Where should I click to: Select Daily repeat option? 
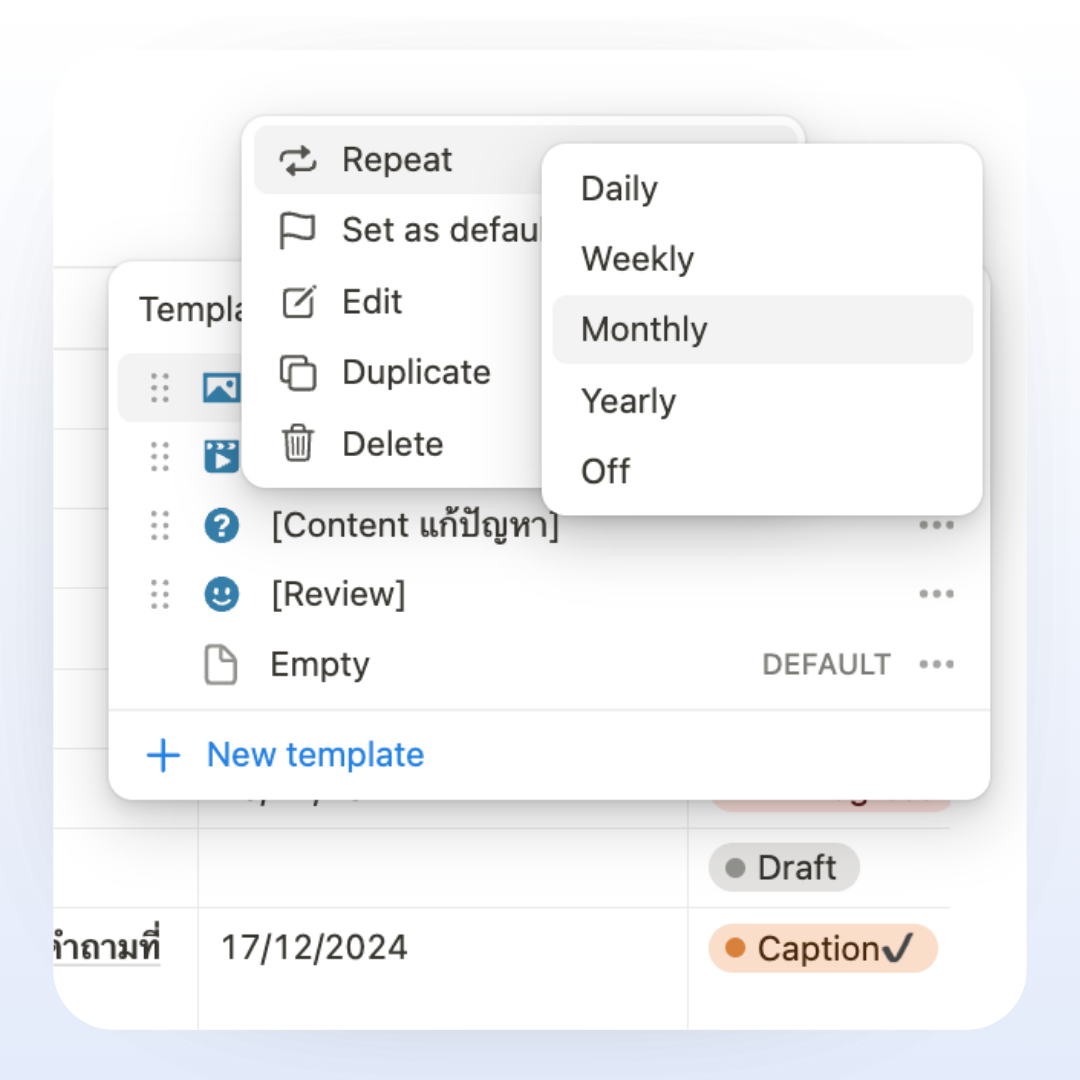point(619,189)
